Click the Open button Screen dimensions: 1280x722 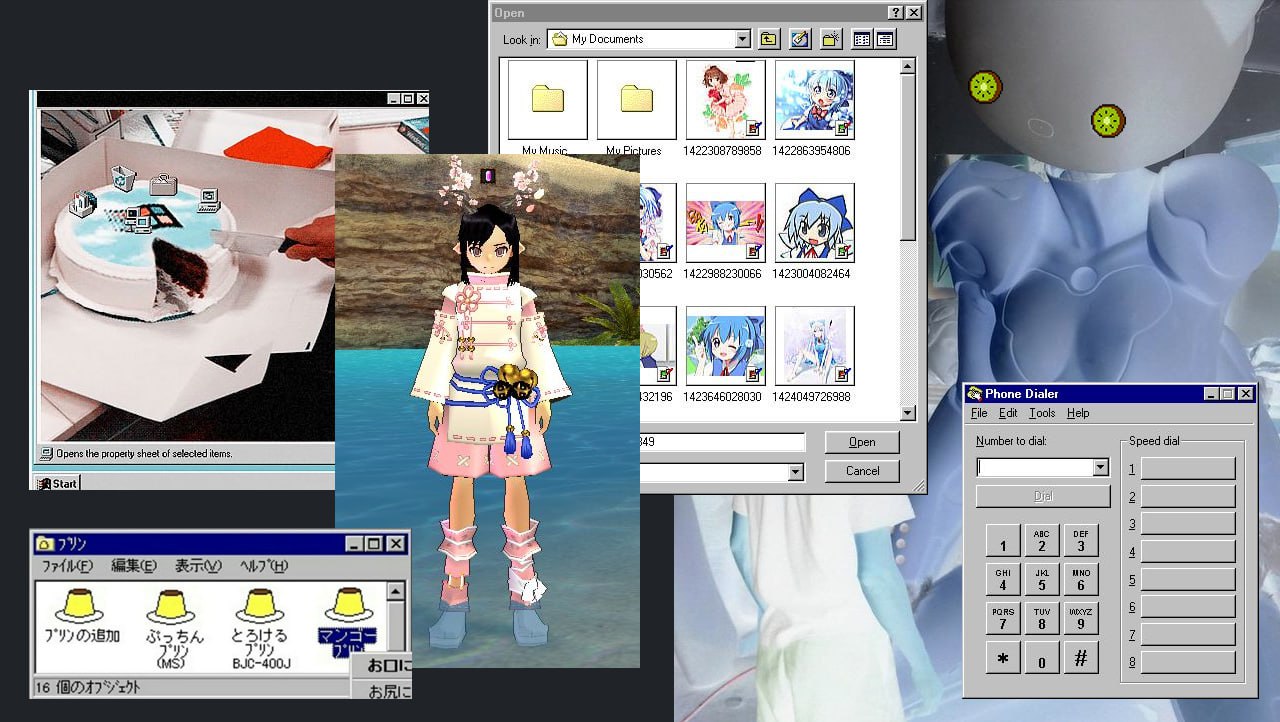point(862,442)
